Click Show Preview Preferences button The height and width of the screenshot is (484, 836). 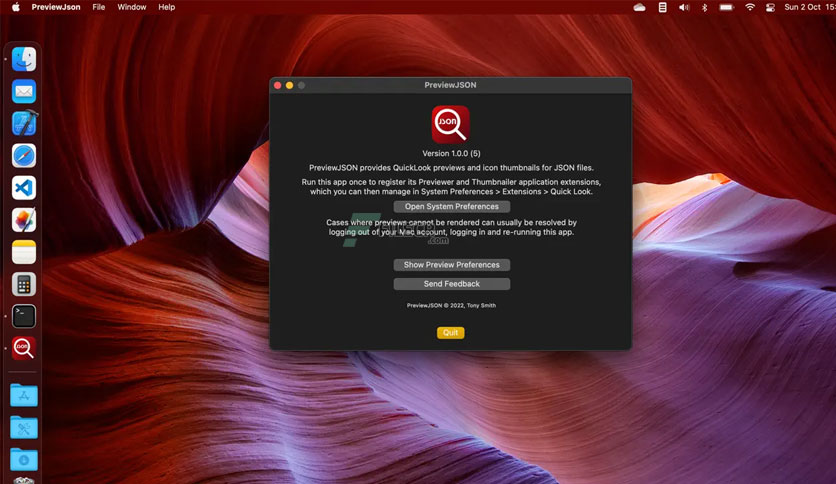452,264
